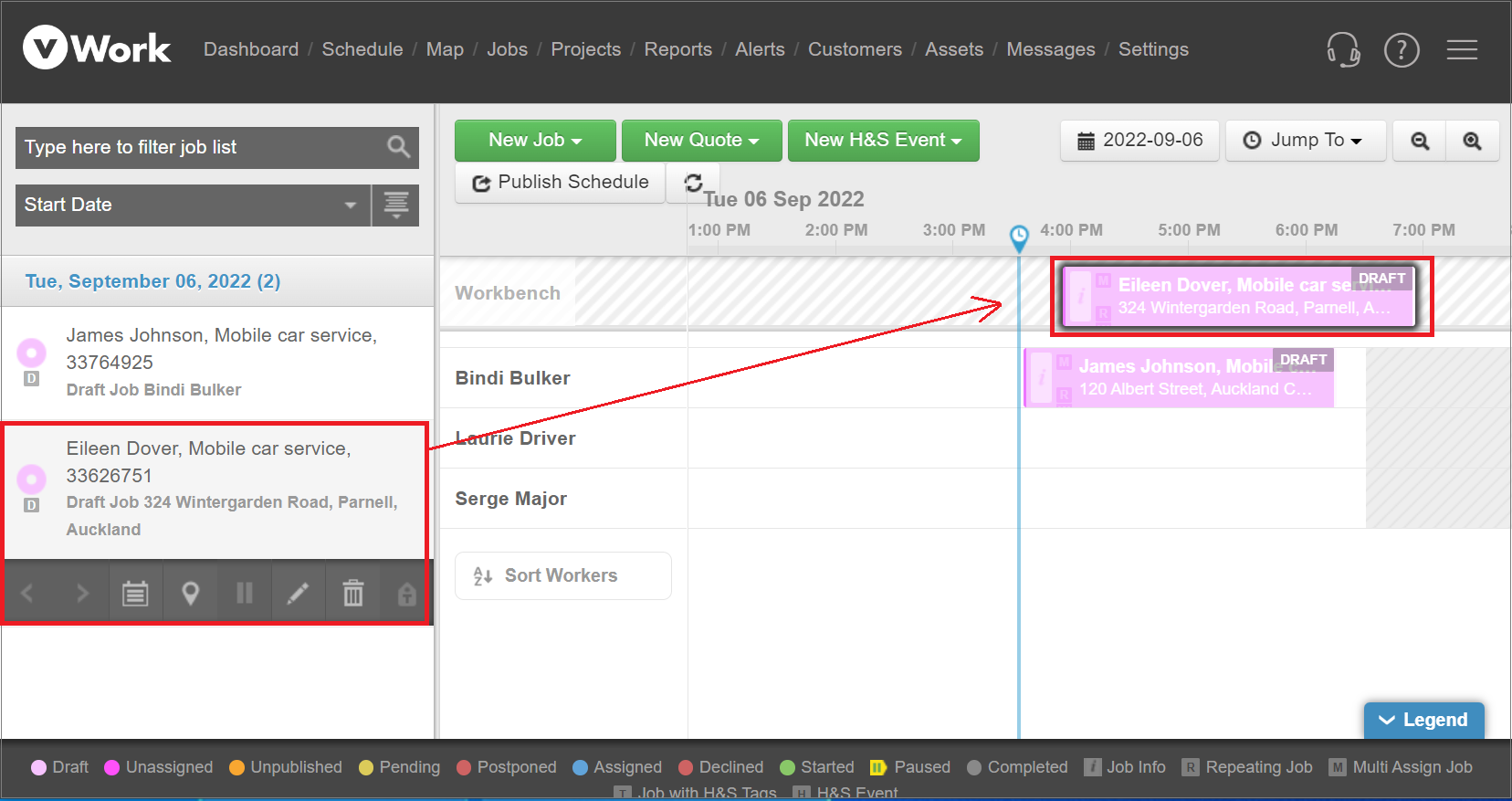Click the next arrow in job toolbar
1512x801 pixels.
tap(82, 594)
